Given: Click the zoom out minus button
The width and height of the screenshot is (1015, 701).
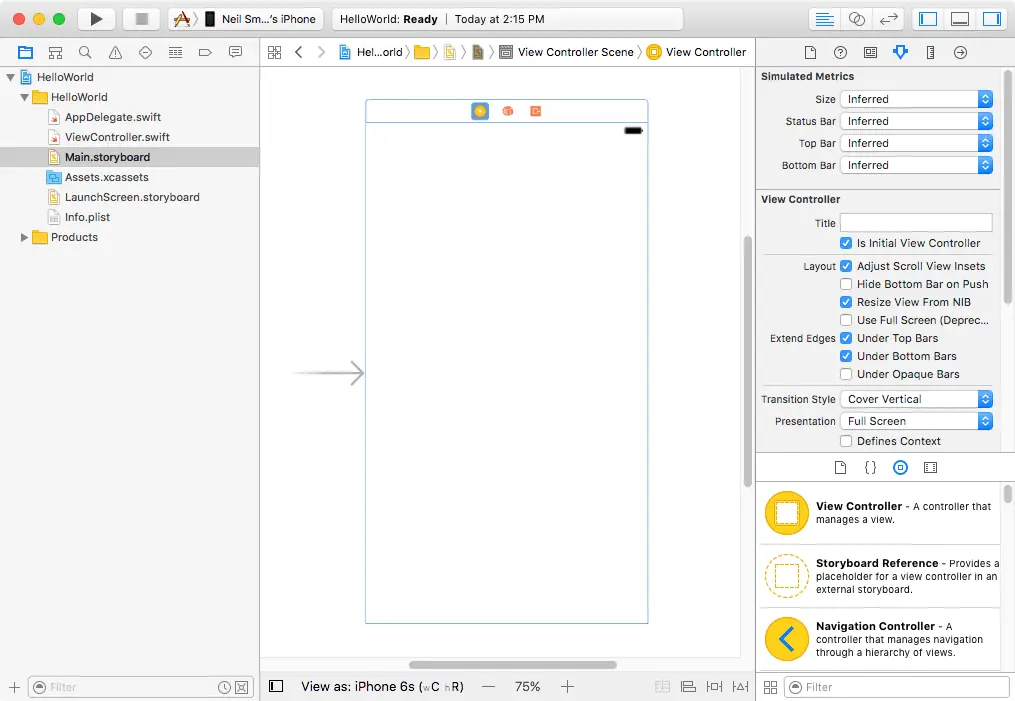Looking at the screenshot, I should pyautogui.click(x=488, y=687).
